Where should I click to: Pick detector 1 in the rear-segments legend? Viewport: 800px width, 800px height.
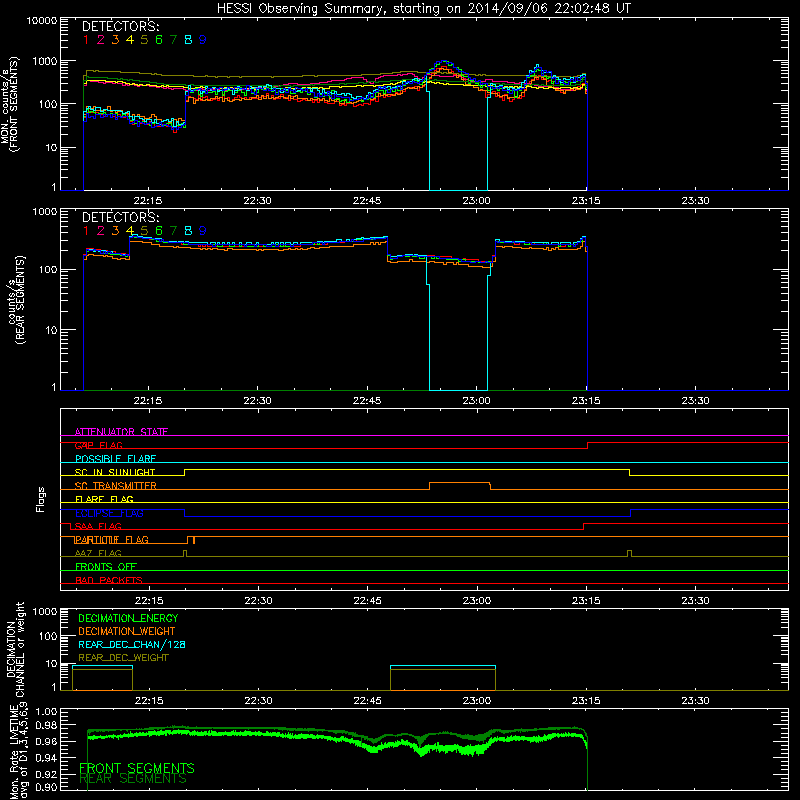(x=86, y=231)
